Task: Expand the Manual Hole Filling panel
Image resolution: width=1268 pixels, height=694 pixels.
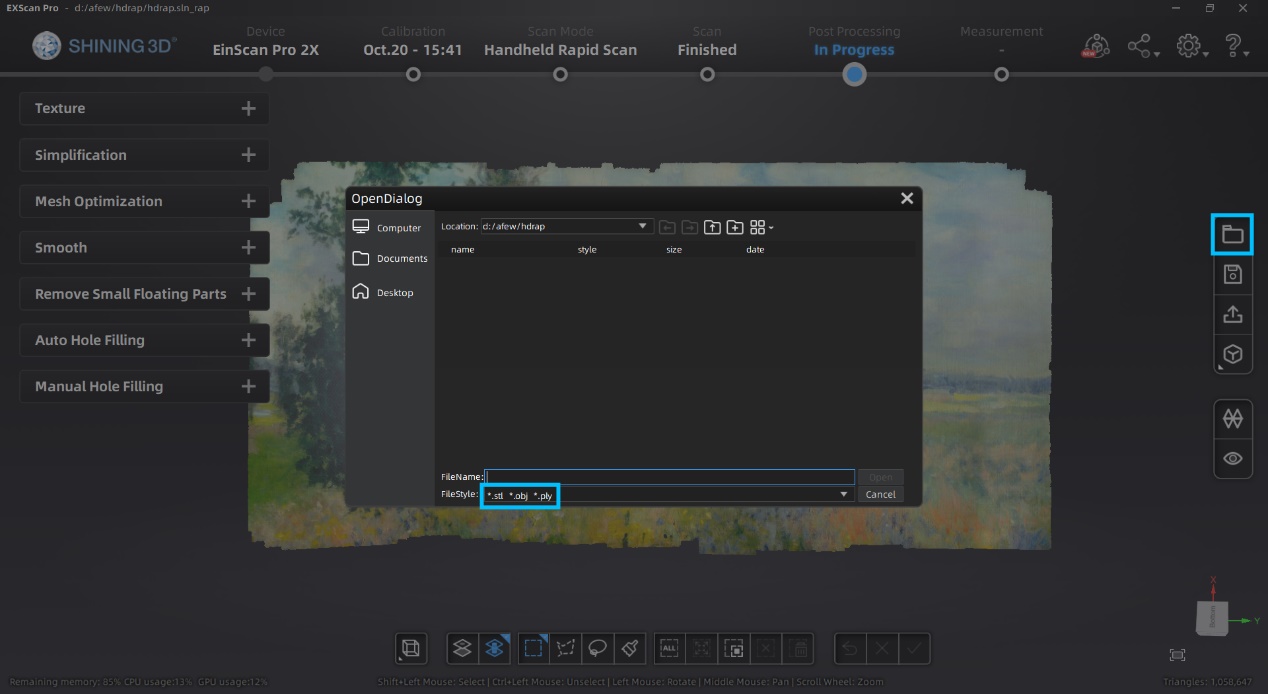Action: 144,386
